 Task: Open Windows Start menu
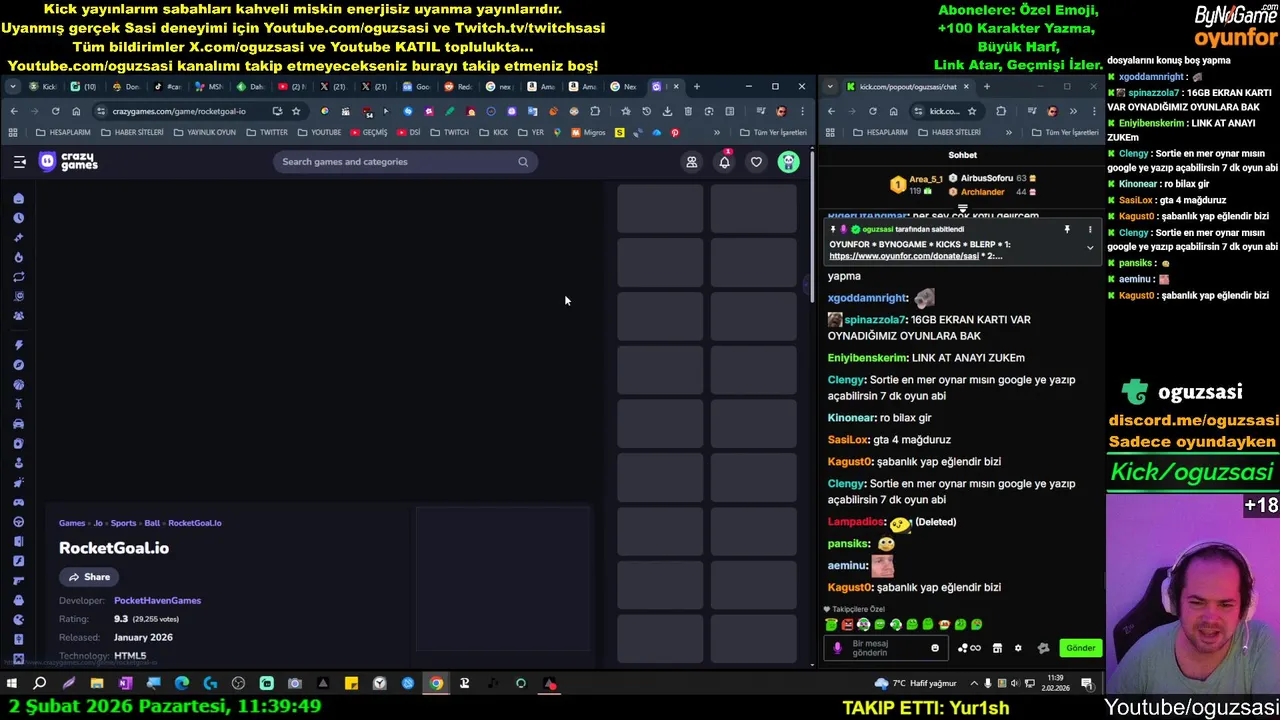tap(11, 684)
